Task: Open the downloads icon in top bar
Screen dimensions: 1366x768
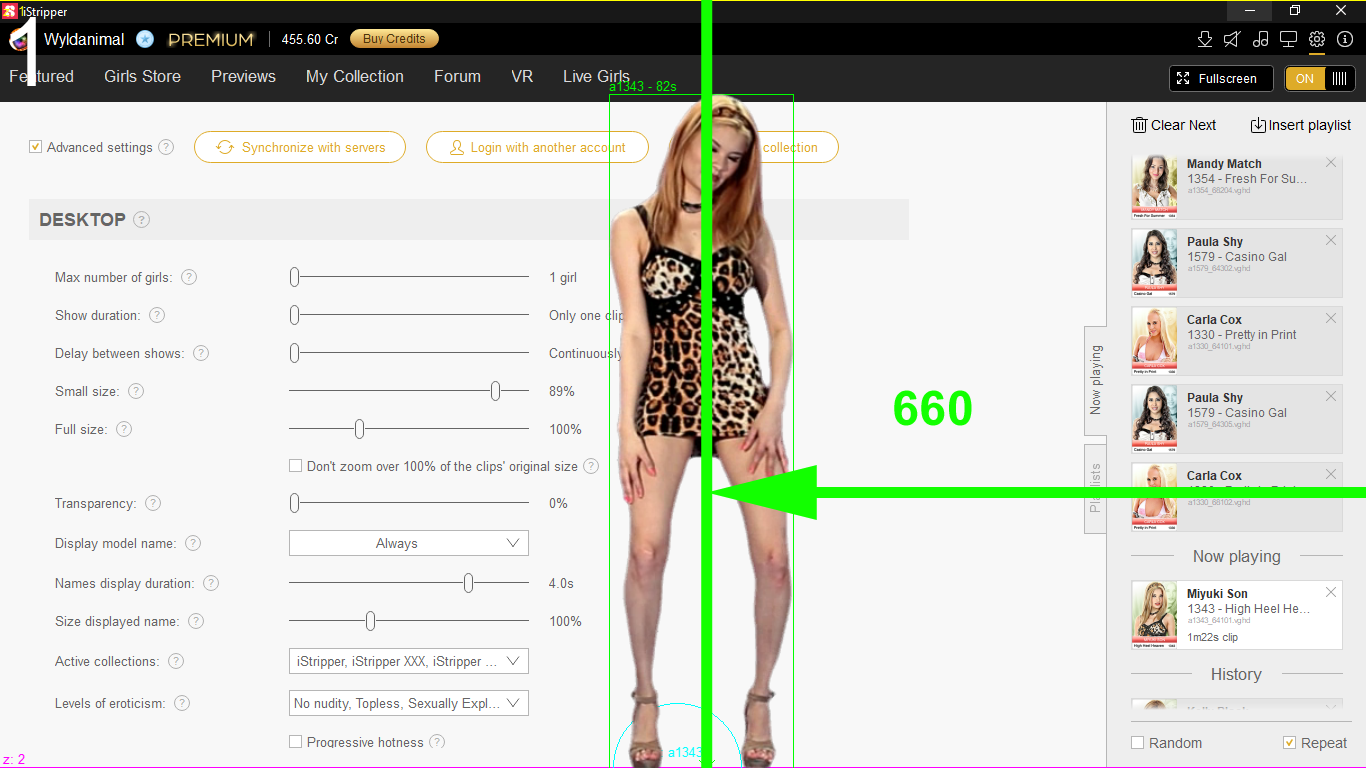Action: coord(1205,39)
